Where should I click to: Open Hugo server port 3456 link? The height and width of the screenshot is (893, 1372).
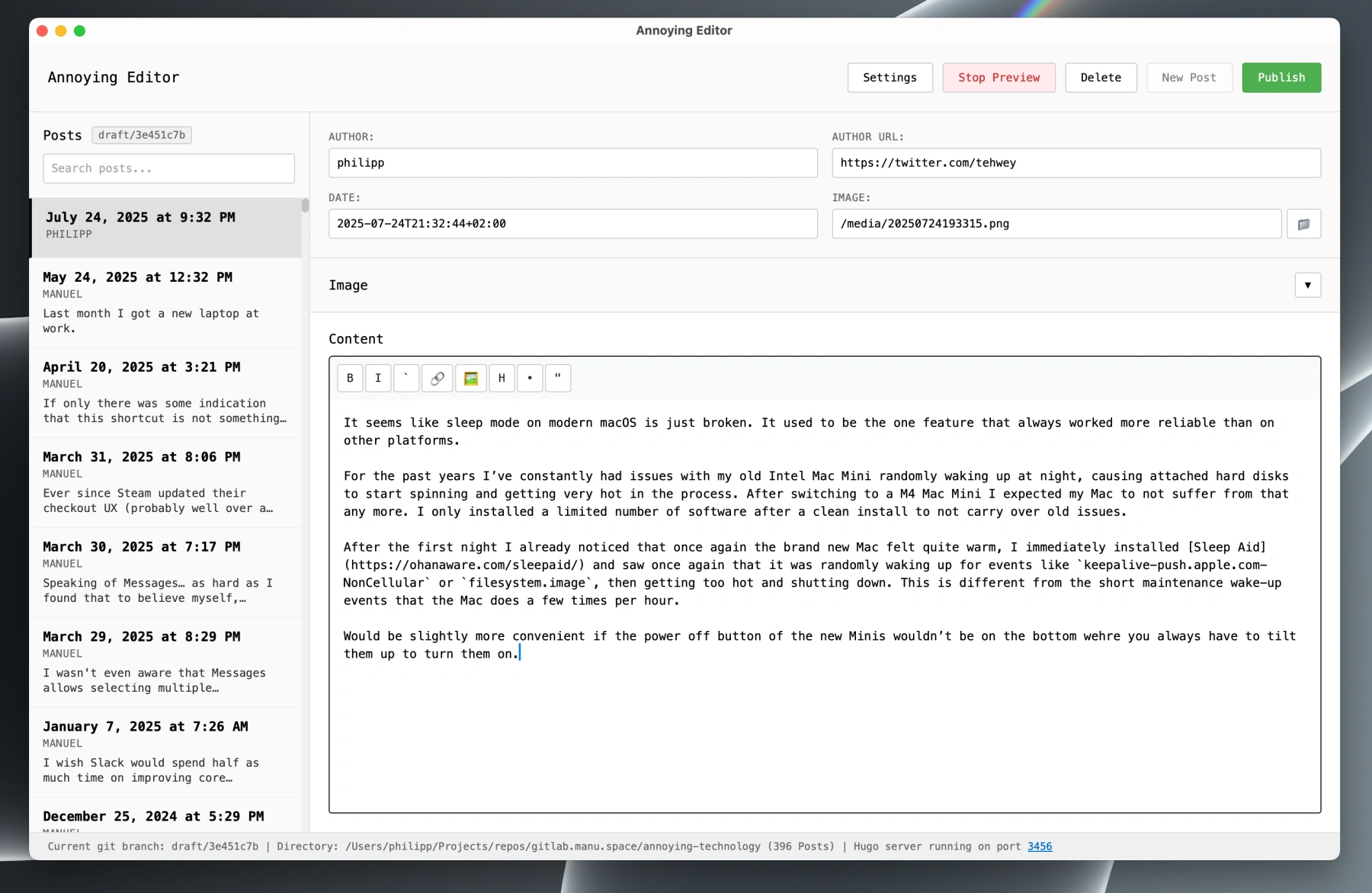[1039, 847]
